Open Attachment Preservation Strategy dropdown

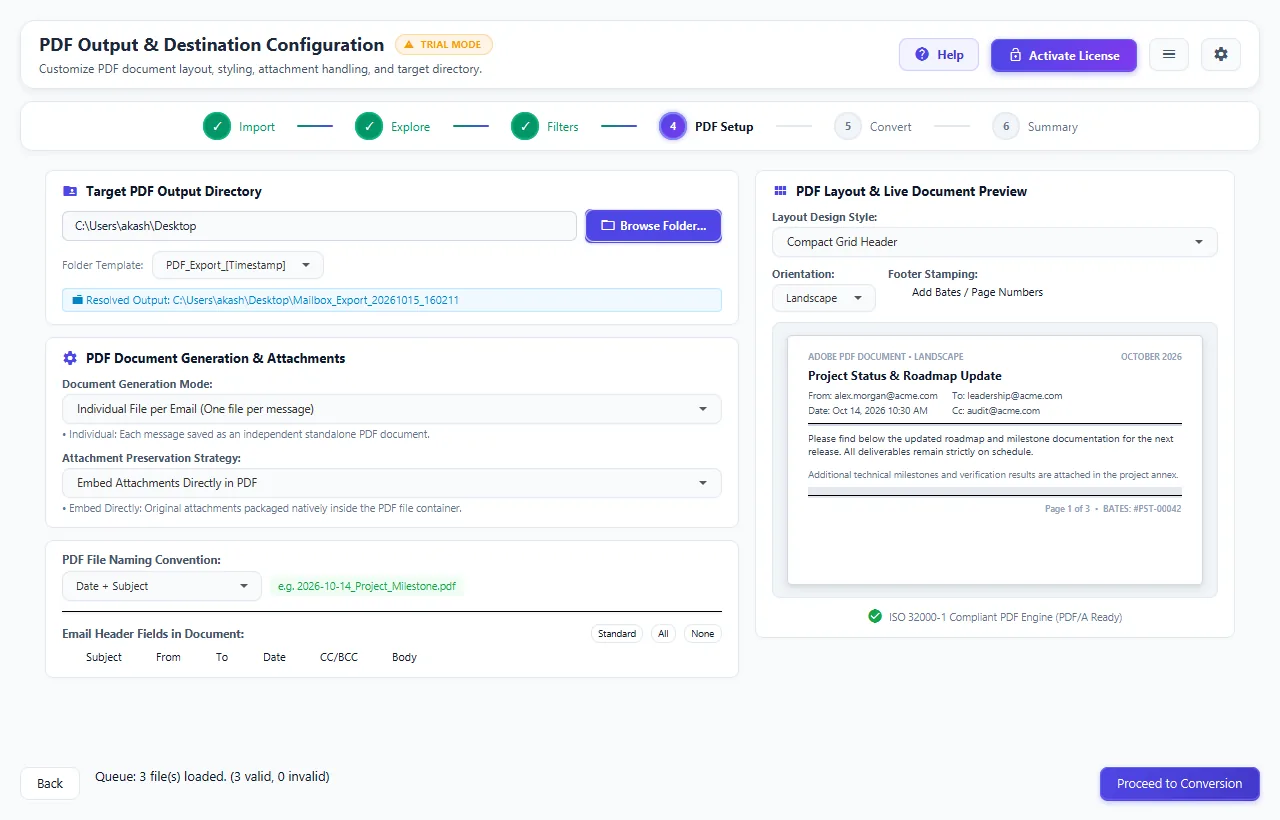click(392, 483)
